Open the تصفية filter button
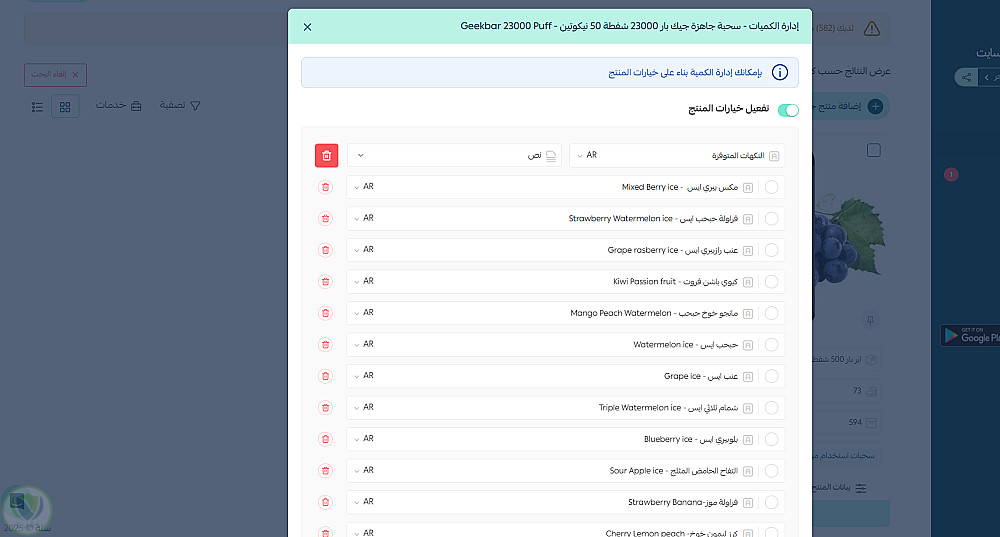 [x=180, y=105]
